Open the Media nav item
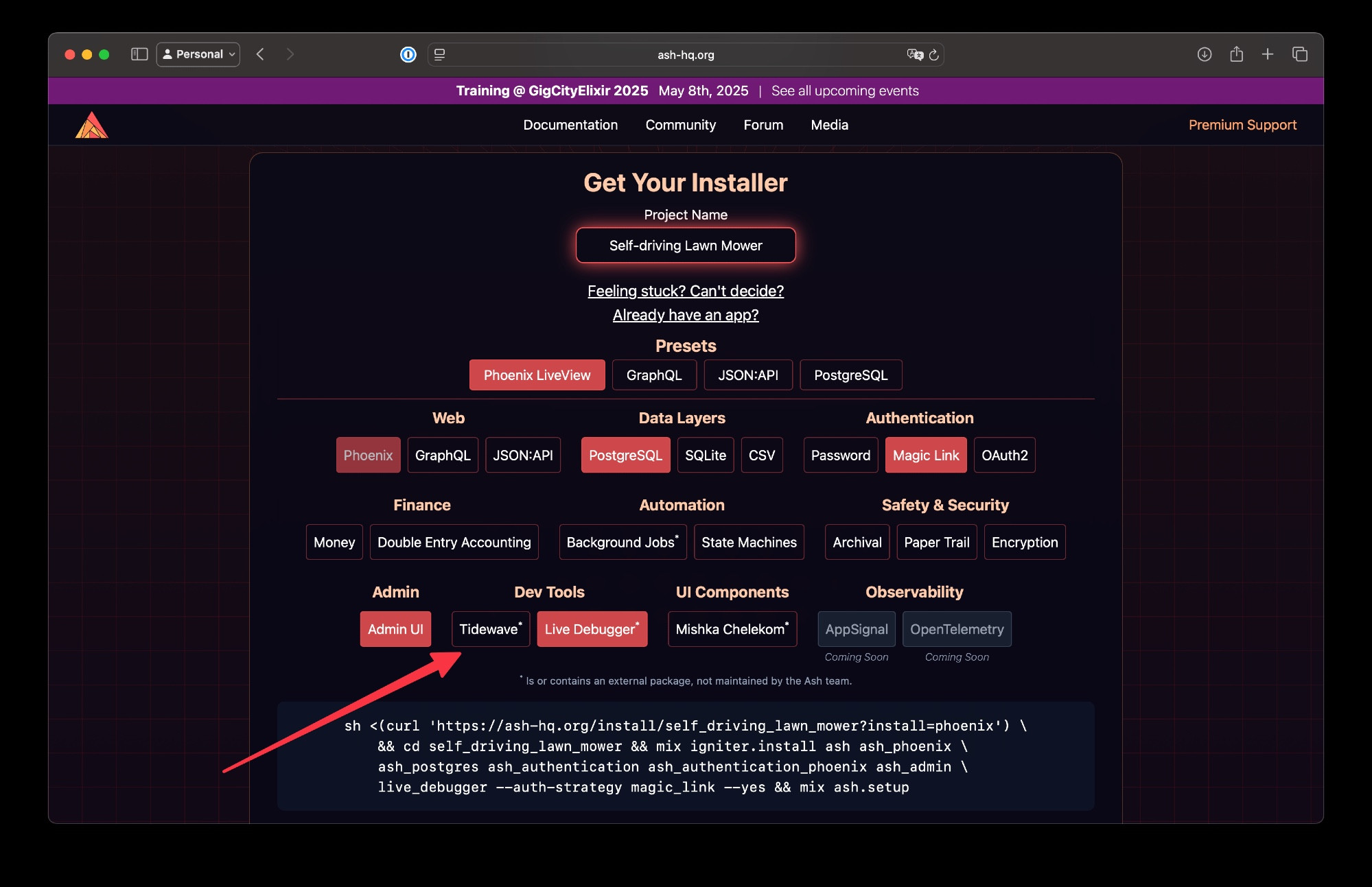Viewport: 1372px width, 887px height. tap(829, 125)
